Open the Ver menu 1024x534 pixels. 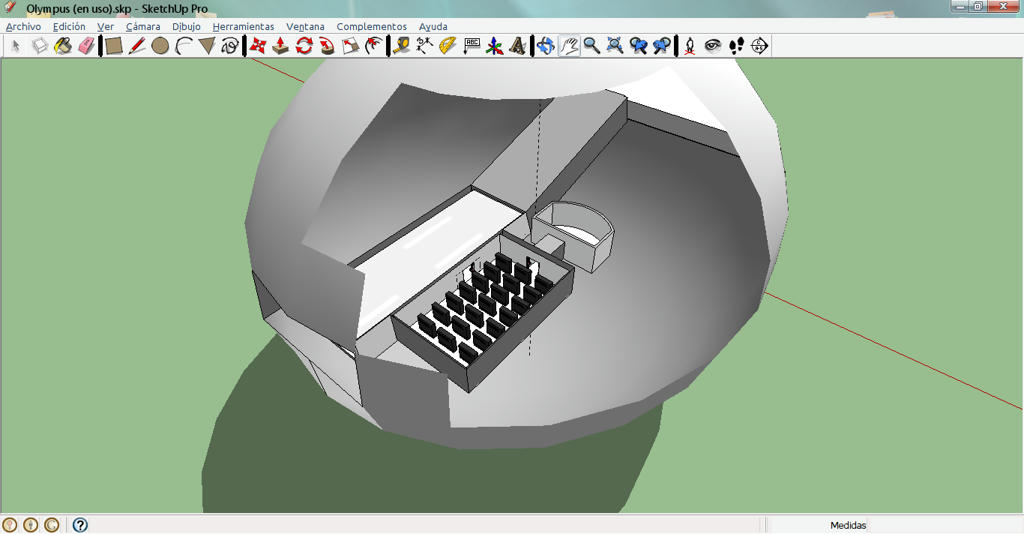[x=105, y=27]
